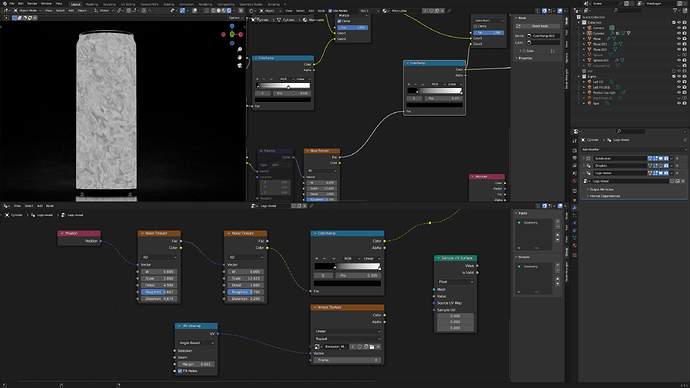Switch to Shading workspace tab
This screenshot has height=388, width=690.
(169, 4)
